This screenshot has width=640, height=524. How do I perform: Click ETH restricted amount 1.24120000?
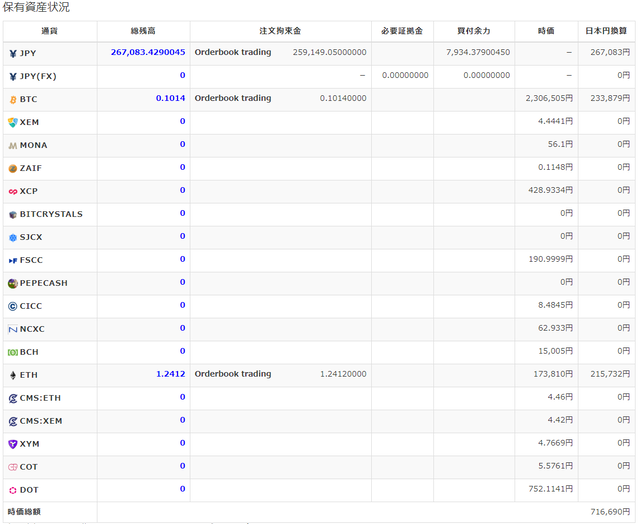tap(343, 374)
